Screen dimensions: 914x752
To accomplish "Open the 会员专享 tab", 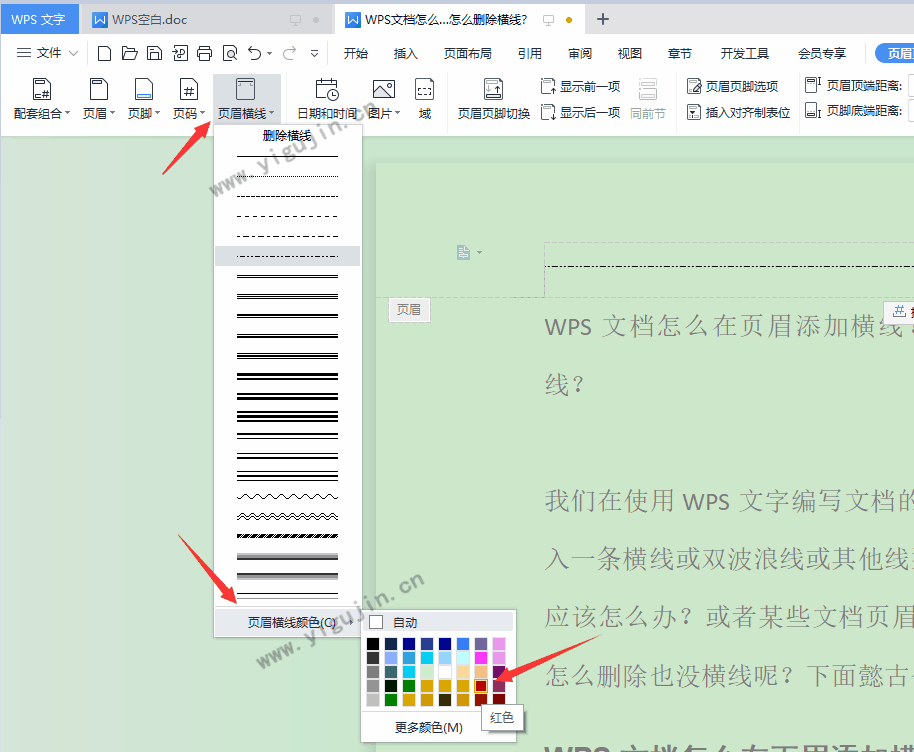I will tap(822, 54).
